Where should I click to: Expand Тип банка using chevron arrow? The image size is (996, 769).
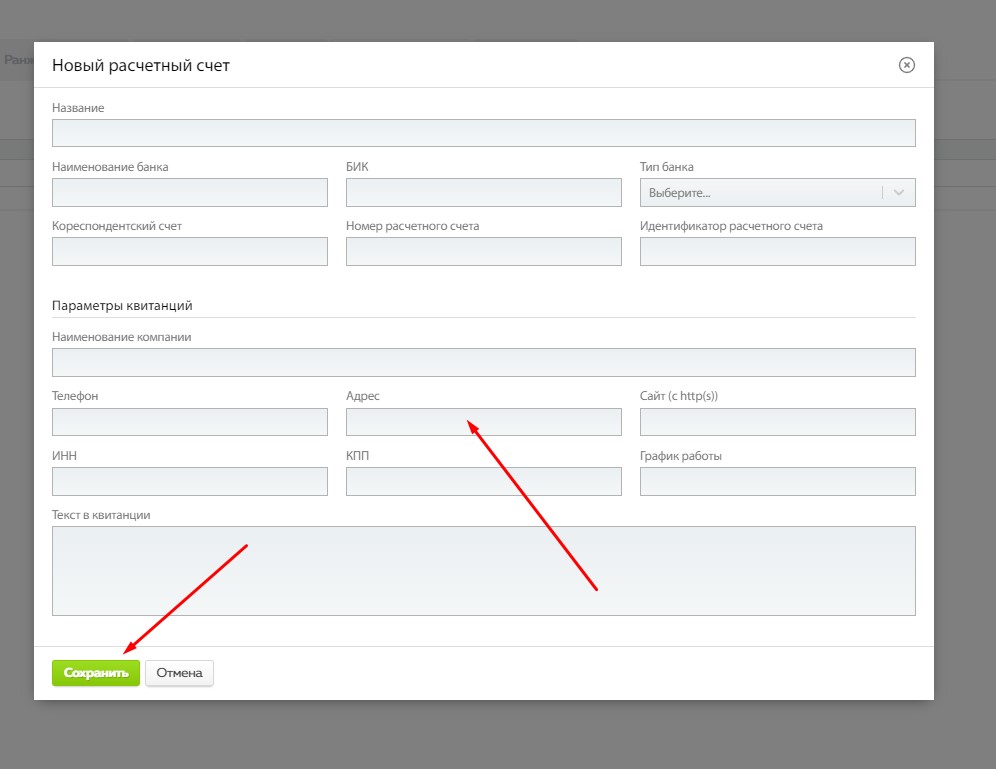899,192
